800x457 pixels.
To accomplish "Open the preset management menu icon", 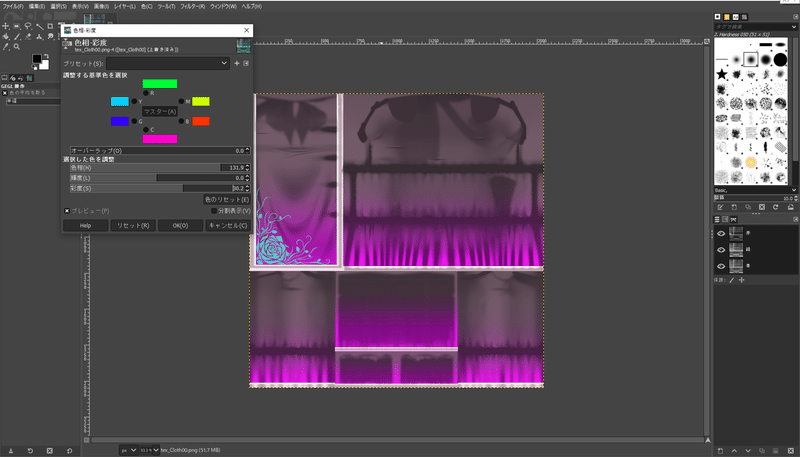I will (x=246, y=63).
